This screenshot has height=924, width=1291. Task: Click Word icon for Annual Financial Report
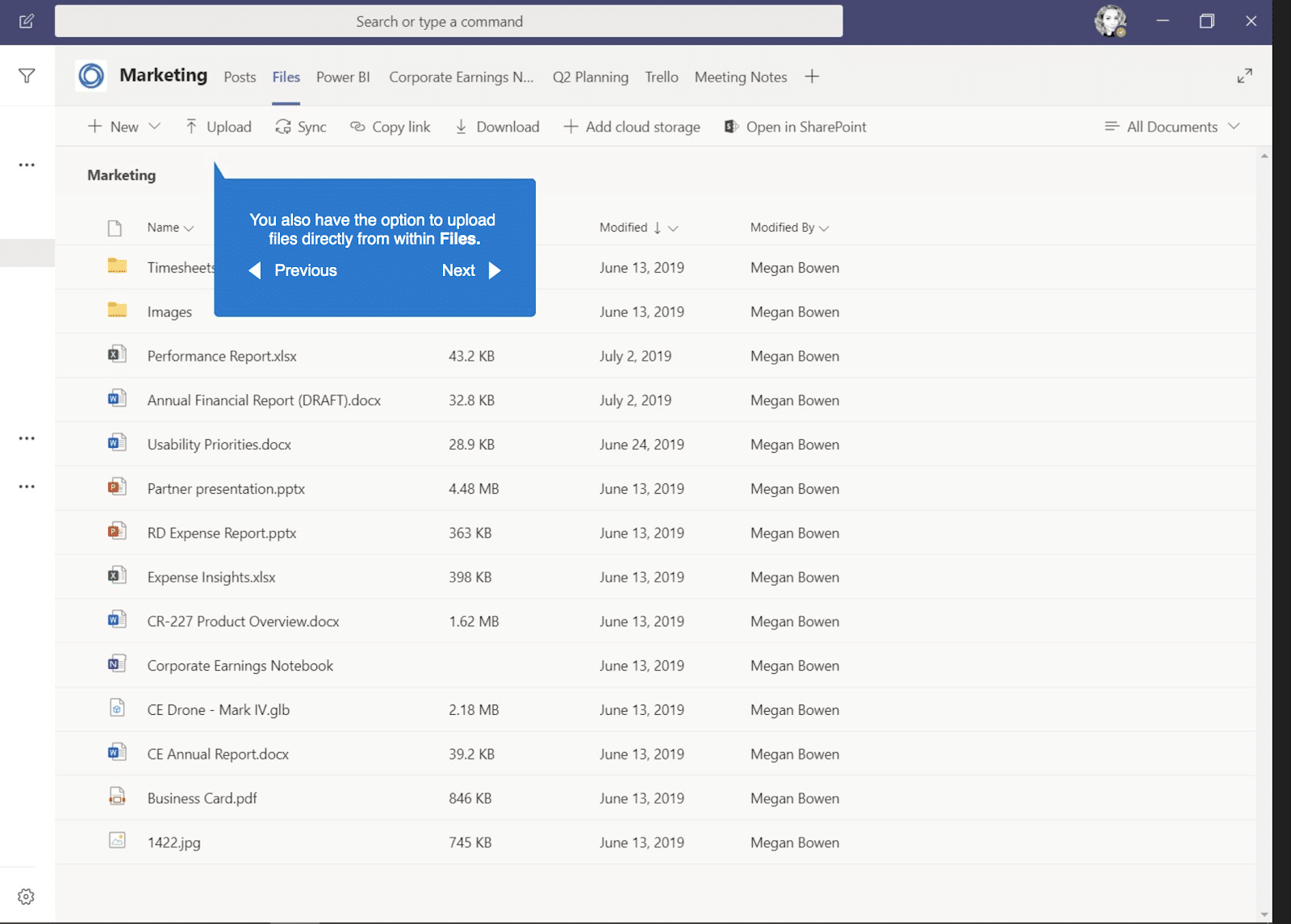click(x=117, y=399)
